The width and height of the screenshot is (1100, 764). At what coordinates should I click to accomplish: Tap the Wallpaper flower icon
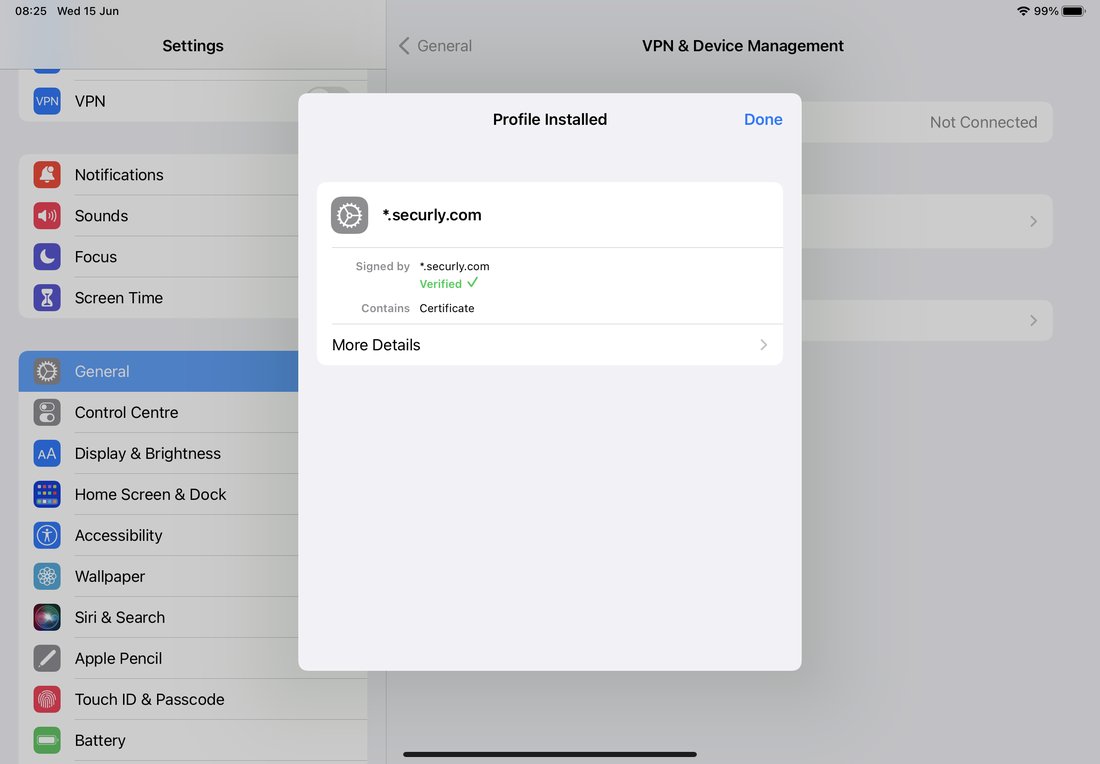[x=47, y=577]
